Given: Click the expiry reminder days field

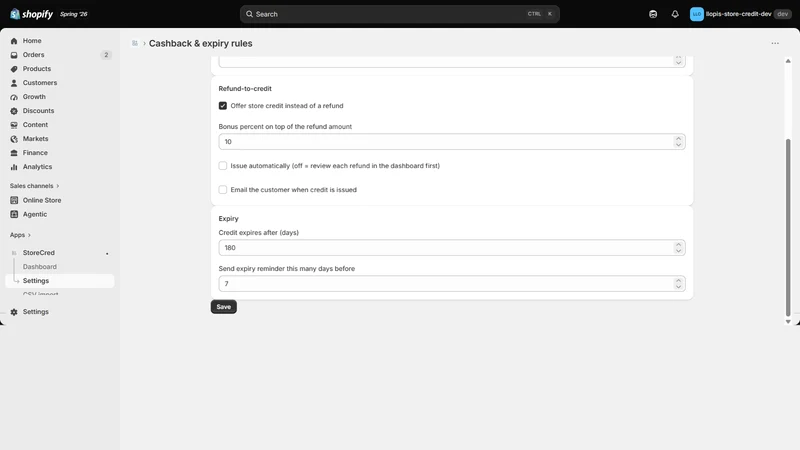Looking at the screenshot, I should (x=452, y=284).
